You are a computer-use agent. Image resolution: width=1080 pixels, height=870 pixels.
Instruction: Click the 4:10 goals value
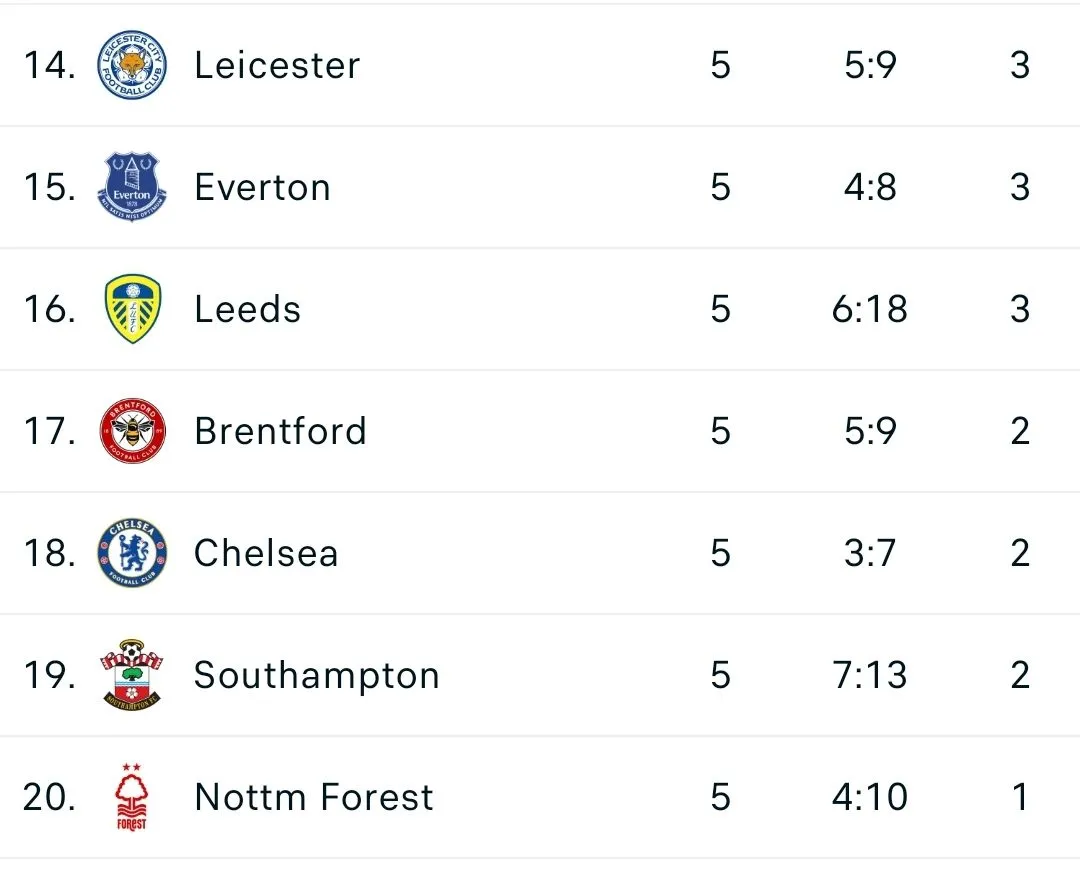pos(869,798)
